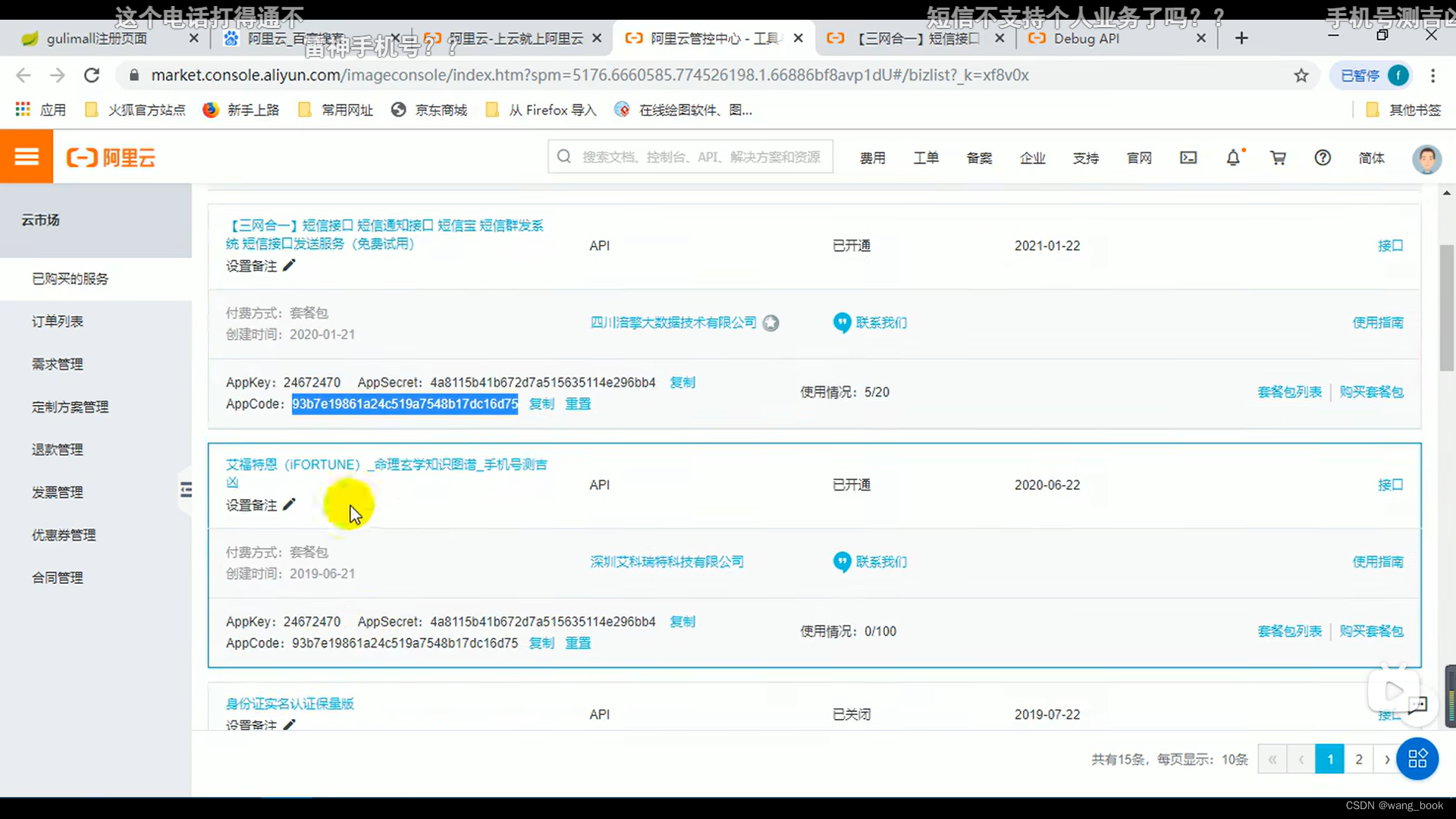Open the 费用 menu in top navigation
This screenshot has width=1456, height=819.
coord(872,158)
